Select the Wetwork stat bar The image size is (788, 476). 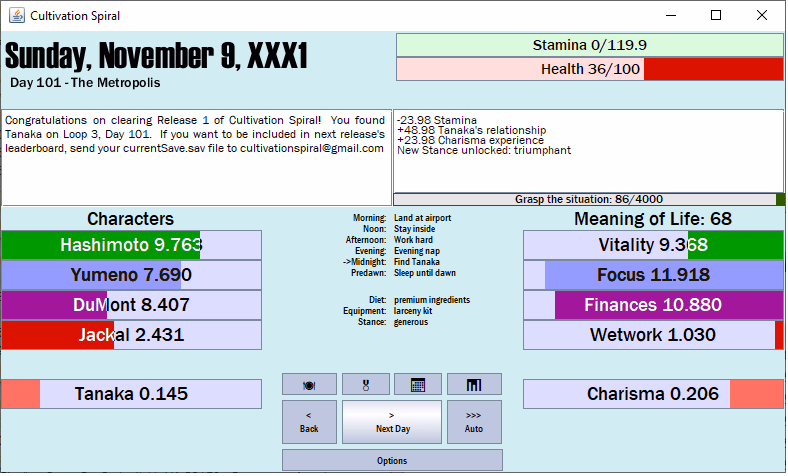(x=653, y=335)
